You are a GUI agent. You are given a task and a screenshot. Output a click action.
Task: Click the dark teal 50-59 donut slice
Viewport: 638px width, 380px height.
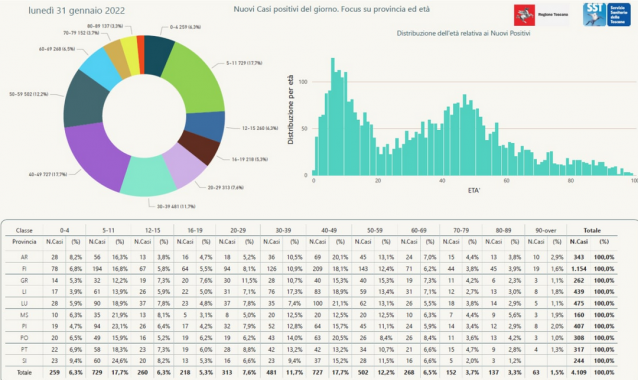[83, 100]
